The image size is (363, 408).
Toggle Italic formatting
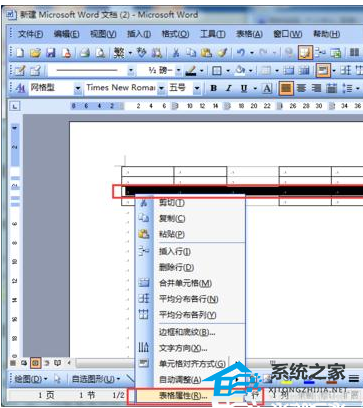[229, 88]
